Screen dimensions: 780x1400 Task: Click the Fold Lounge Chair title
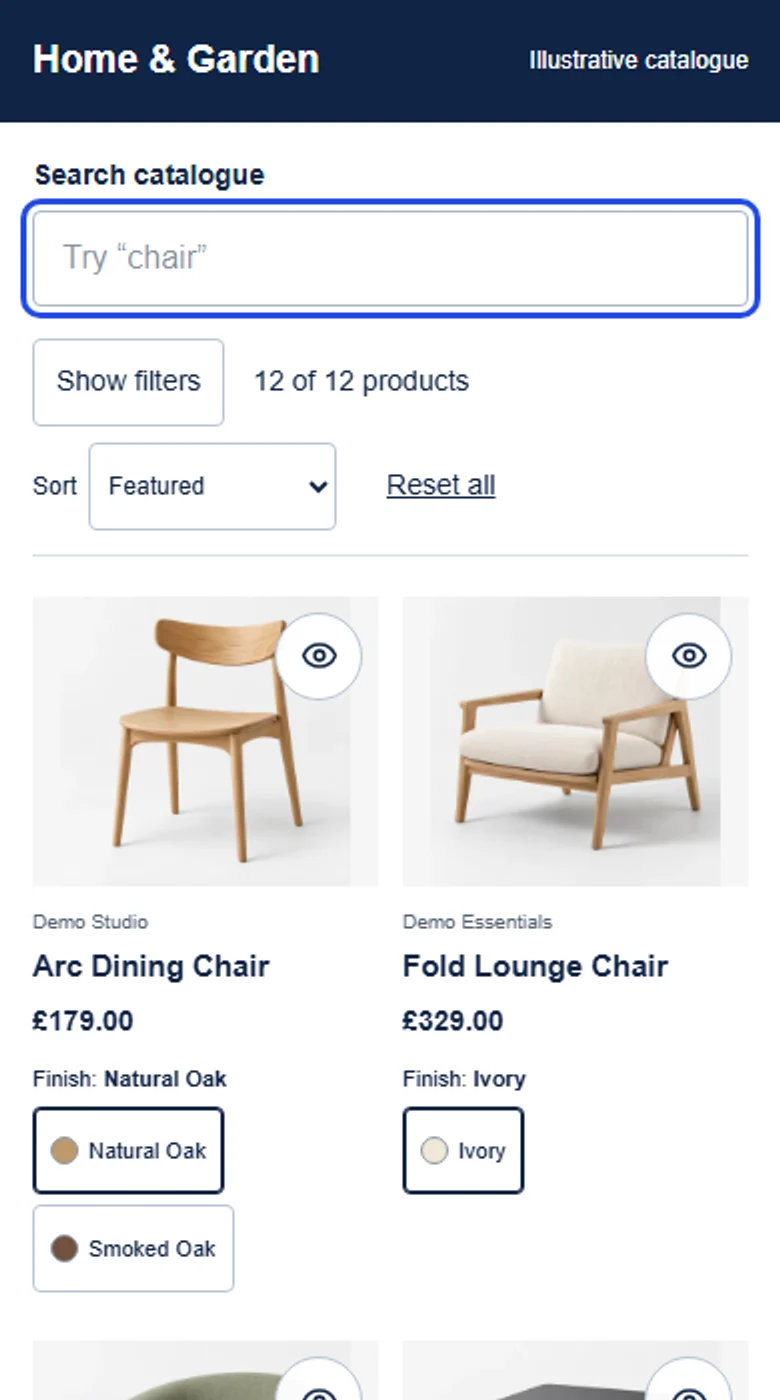[x=535, y=966]
